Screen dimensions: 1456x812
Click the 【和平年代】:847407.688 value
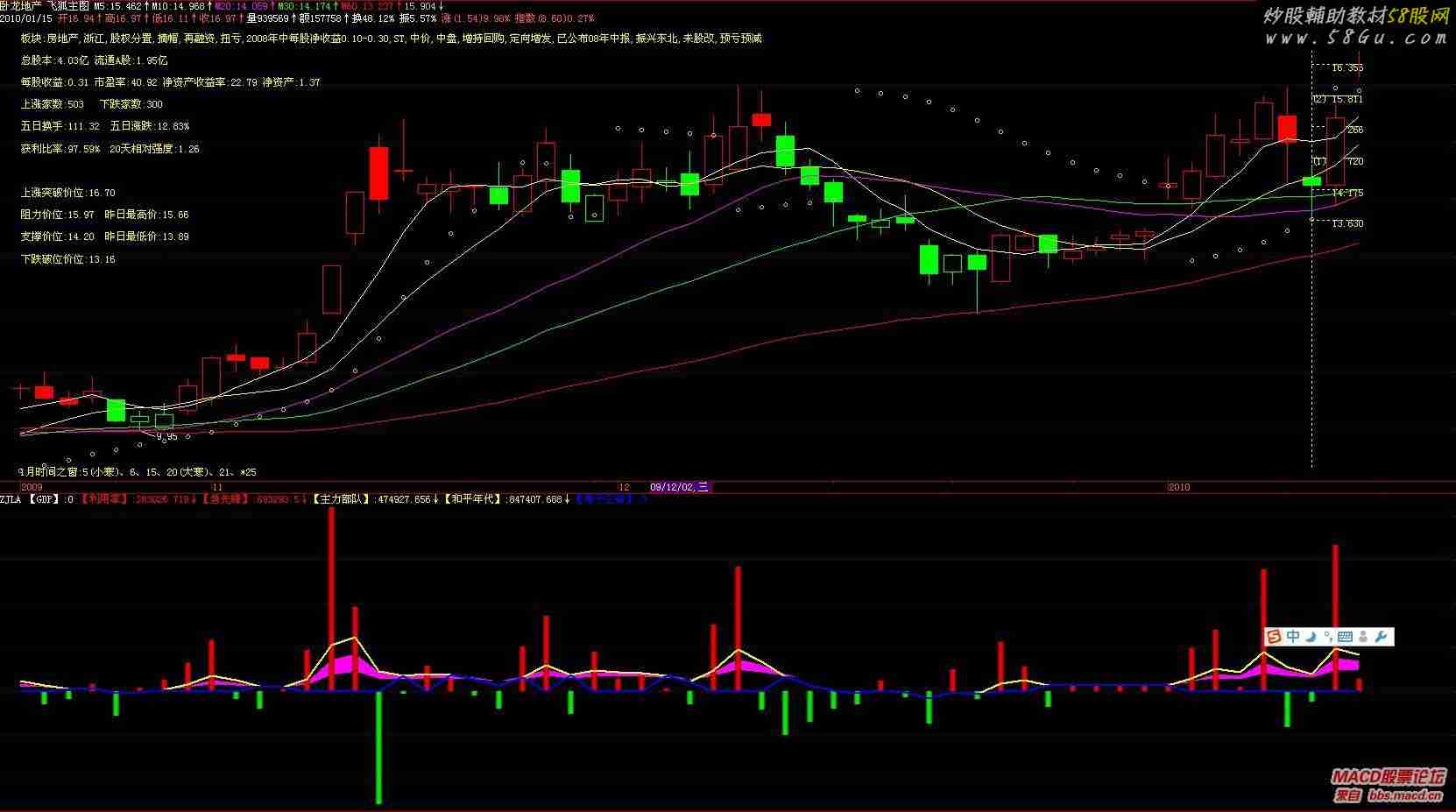click(x=507, y=499)
